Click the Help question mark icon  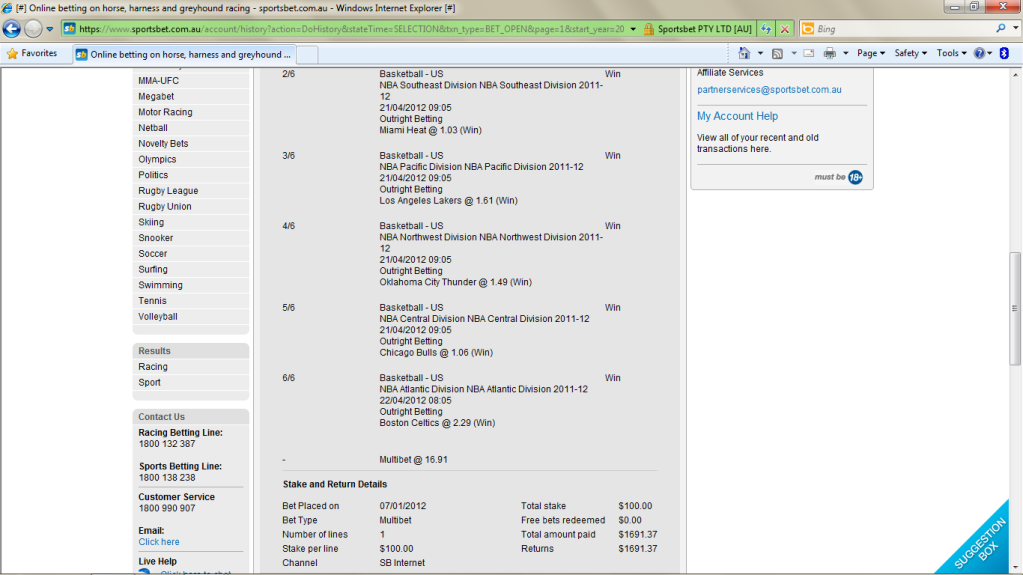pos(979,54)
